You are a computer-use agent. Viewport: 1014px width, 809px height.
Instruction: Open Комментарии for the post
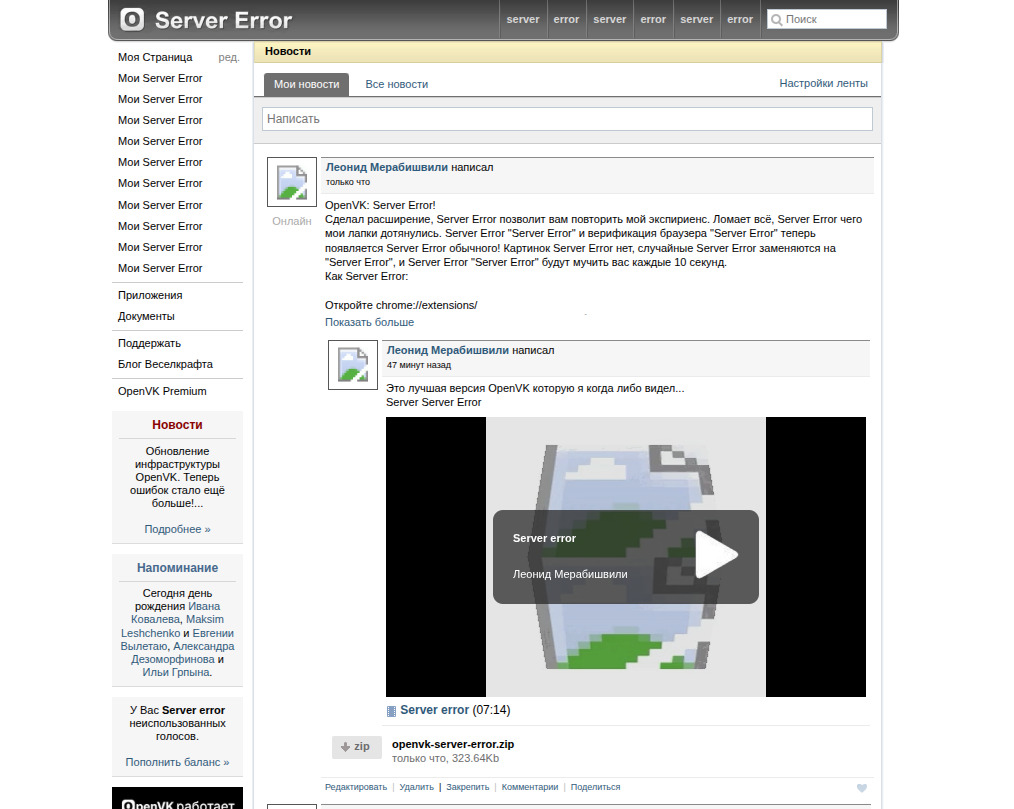click(530, 787)
